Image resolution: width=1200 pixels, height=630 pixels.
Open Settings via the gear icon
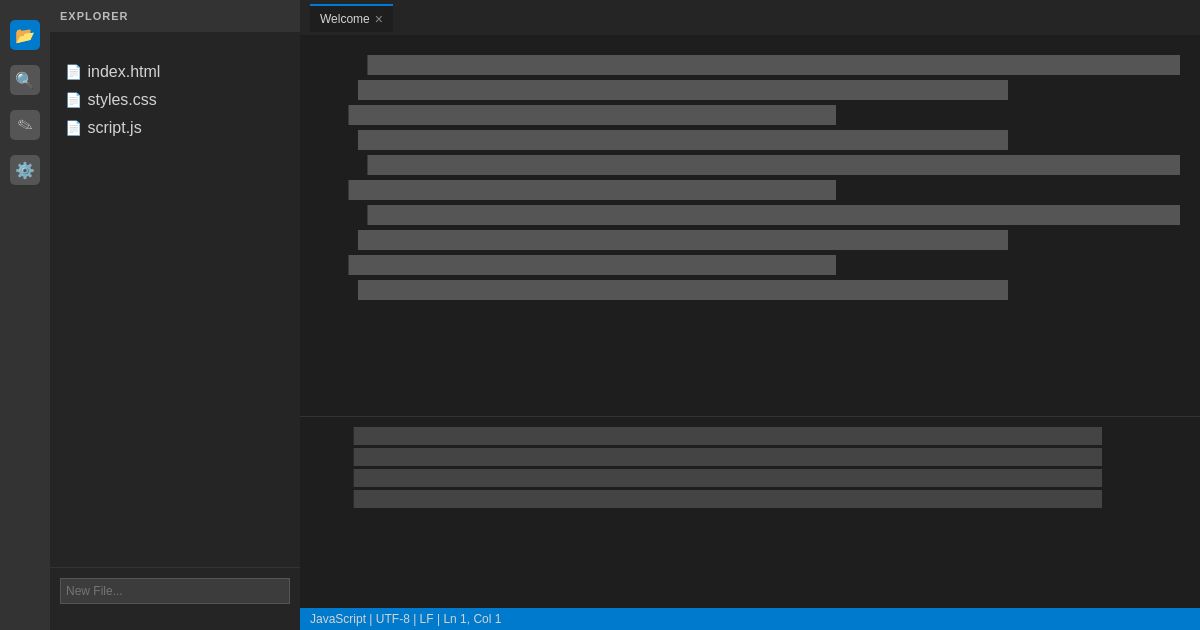coord(25,170)
